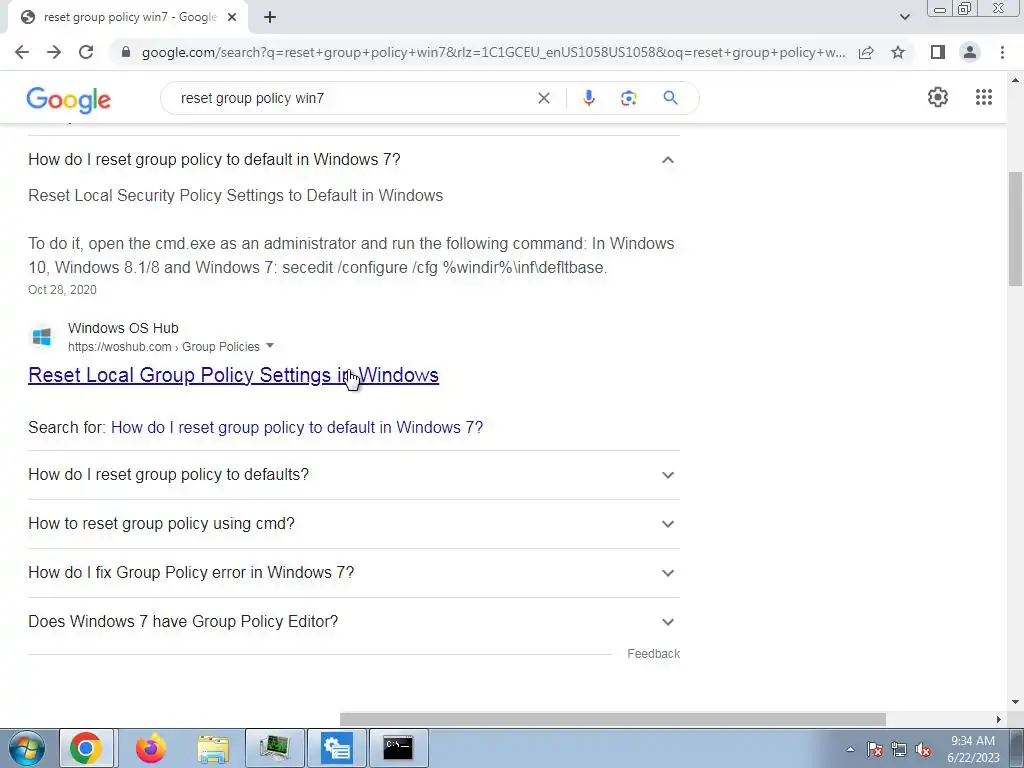Click the Feedback link
Image resolution: width=1024 pixels, height=768 pixels.
pyautogui.click(x=653, y=654)
